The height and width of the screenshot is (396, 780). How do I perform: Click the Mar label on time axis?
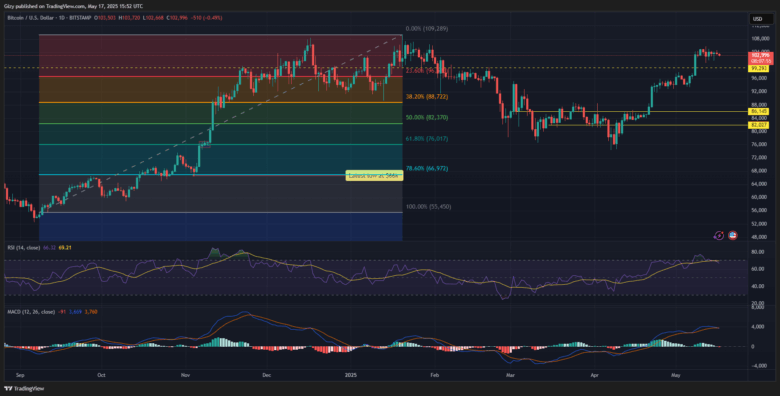tap(509, 374)
